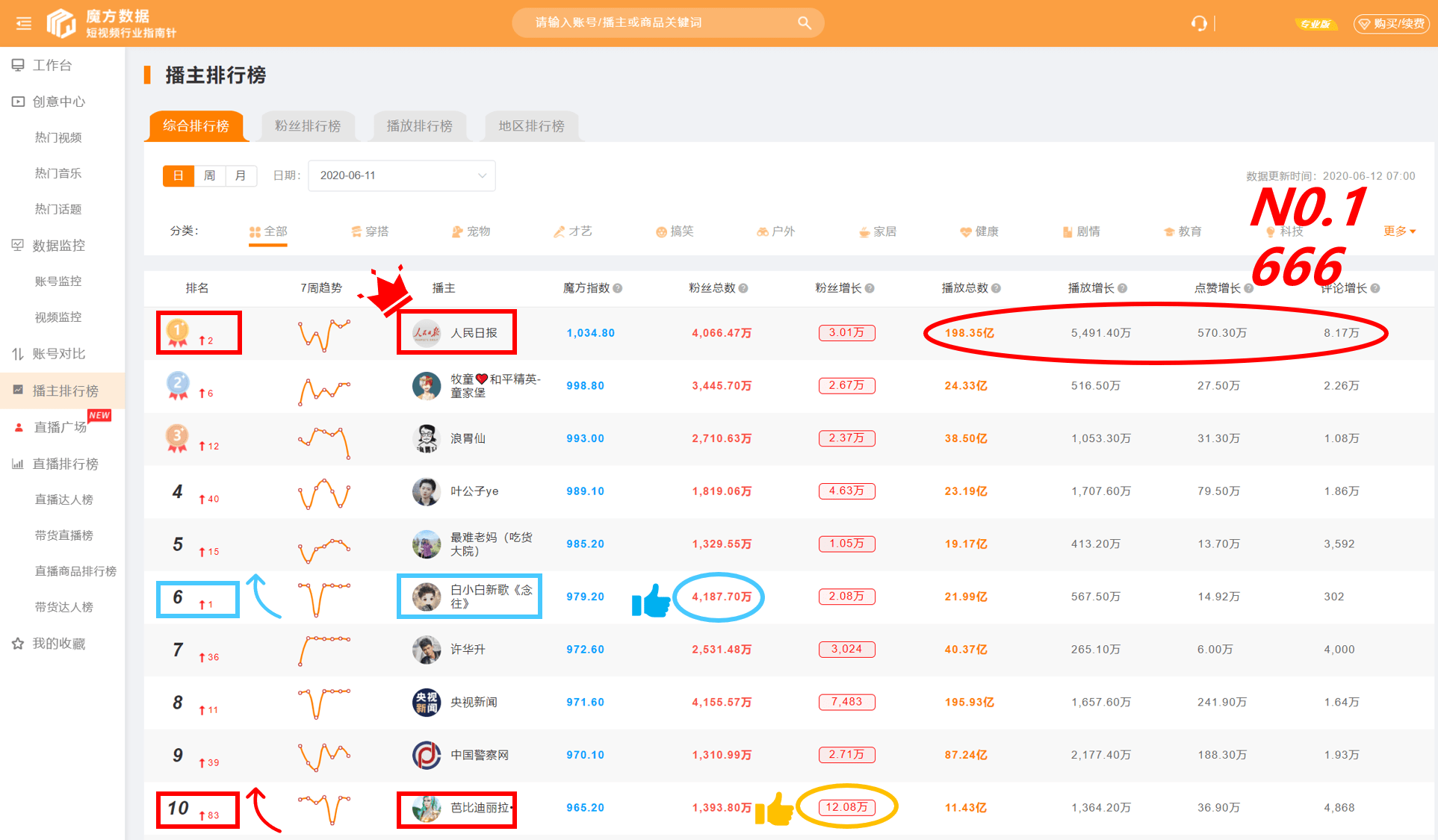Viewport: 1438px width, 840px height.
Task: Switch to 地区排行榜 tab
Action: [532, 126]
